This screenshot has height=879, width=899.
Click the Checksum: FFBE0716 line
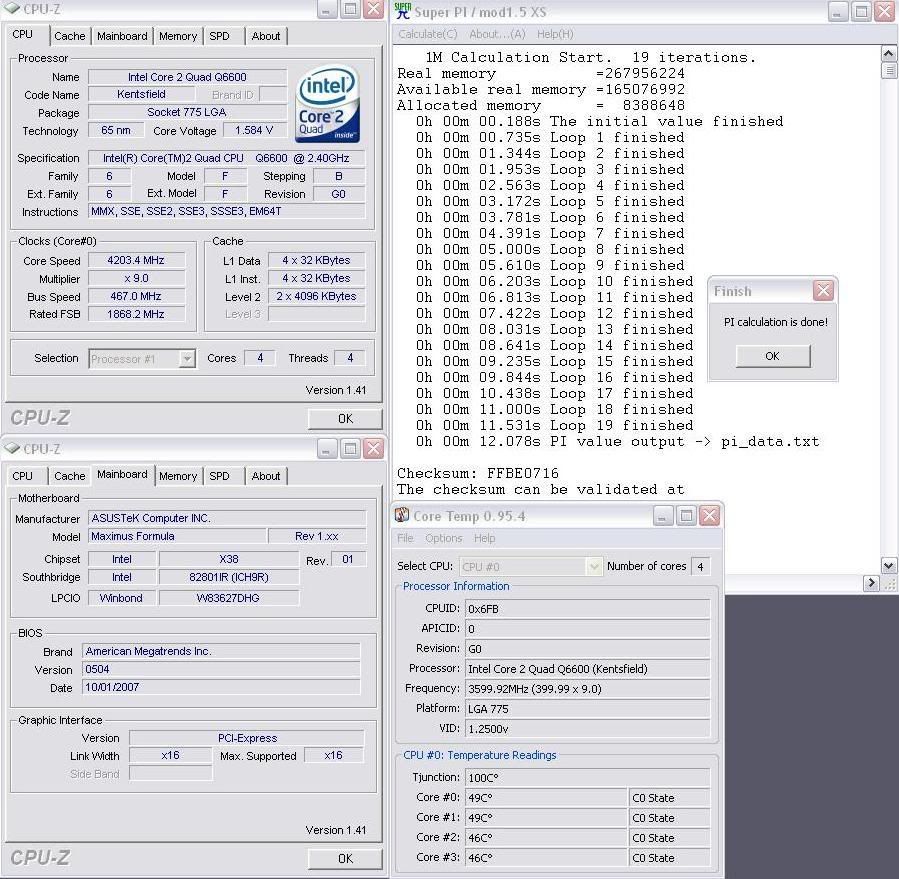tap(478, 473)
